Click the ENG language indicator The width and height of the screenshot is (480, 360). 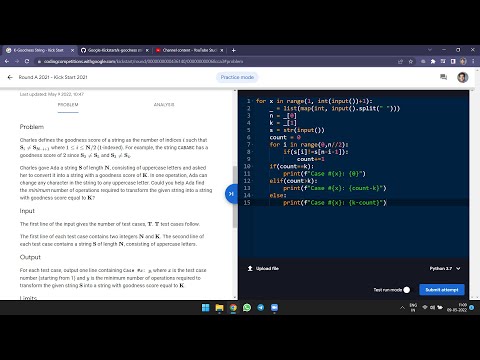coord(413,307)
